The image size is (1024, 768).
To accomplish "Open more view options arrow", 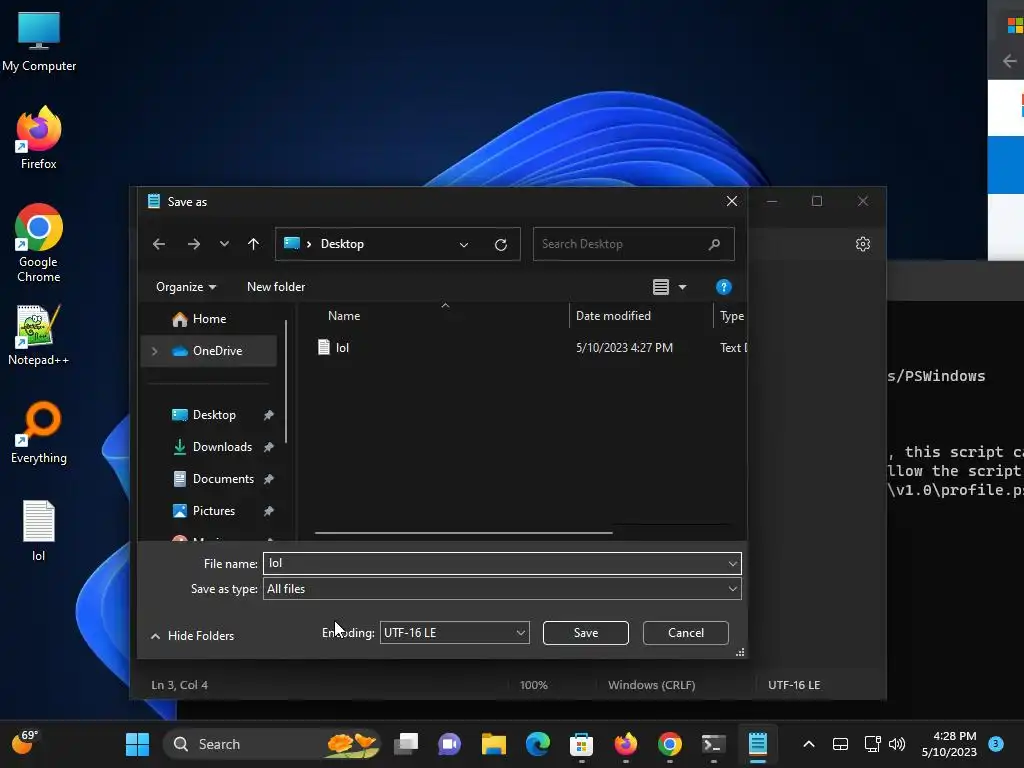I will [x=682, y=287].
